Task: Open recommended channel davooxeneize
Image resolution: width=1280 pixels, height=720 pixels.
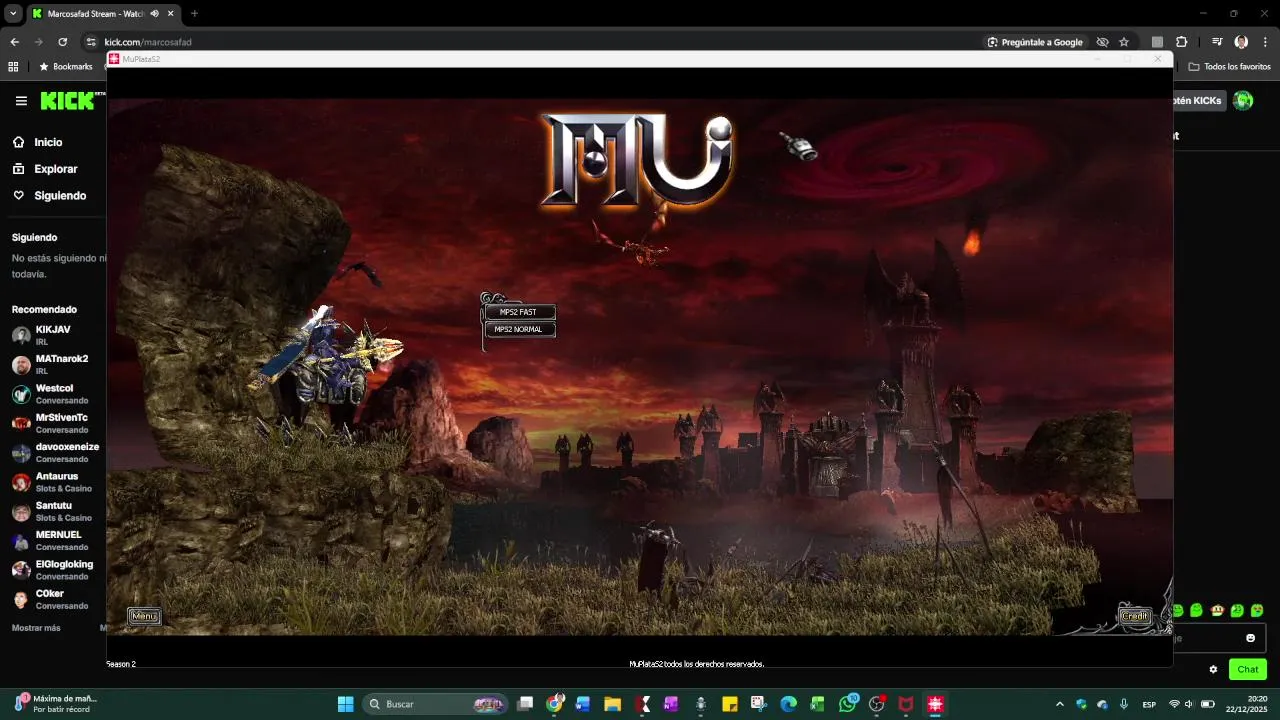Action: click(55, 452)
